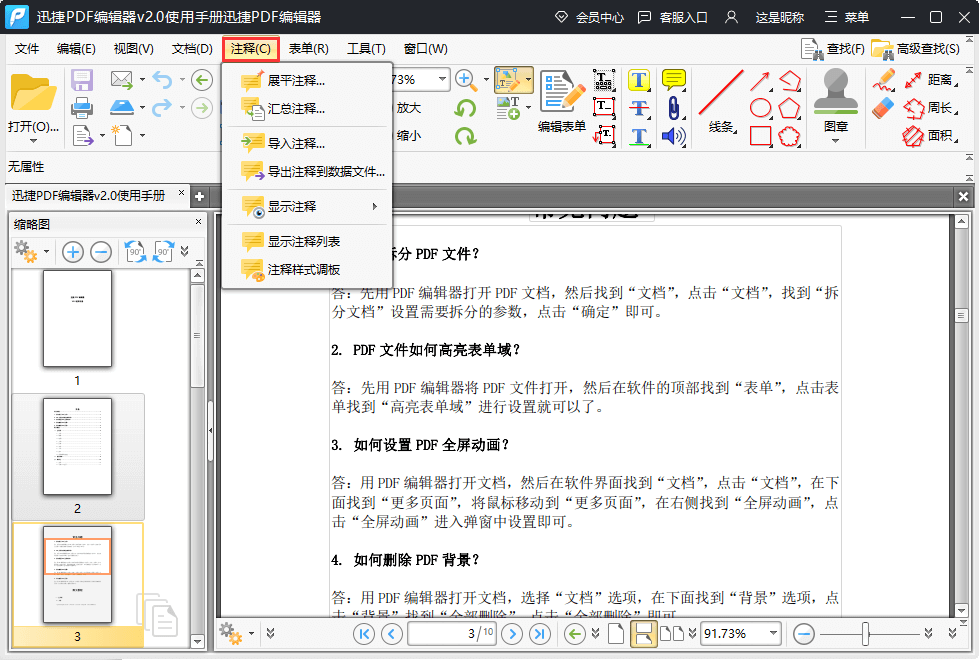Click the zoom slider handle in status bar
This screenshot has width=980, height=660.
[x=866, y=633]
